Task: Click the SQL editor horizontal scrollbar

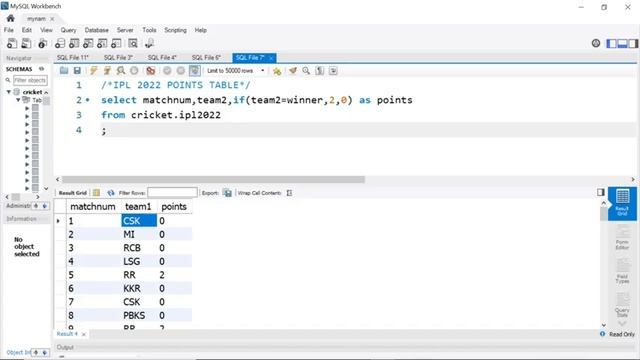Action: tap(213, 179)
